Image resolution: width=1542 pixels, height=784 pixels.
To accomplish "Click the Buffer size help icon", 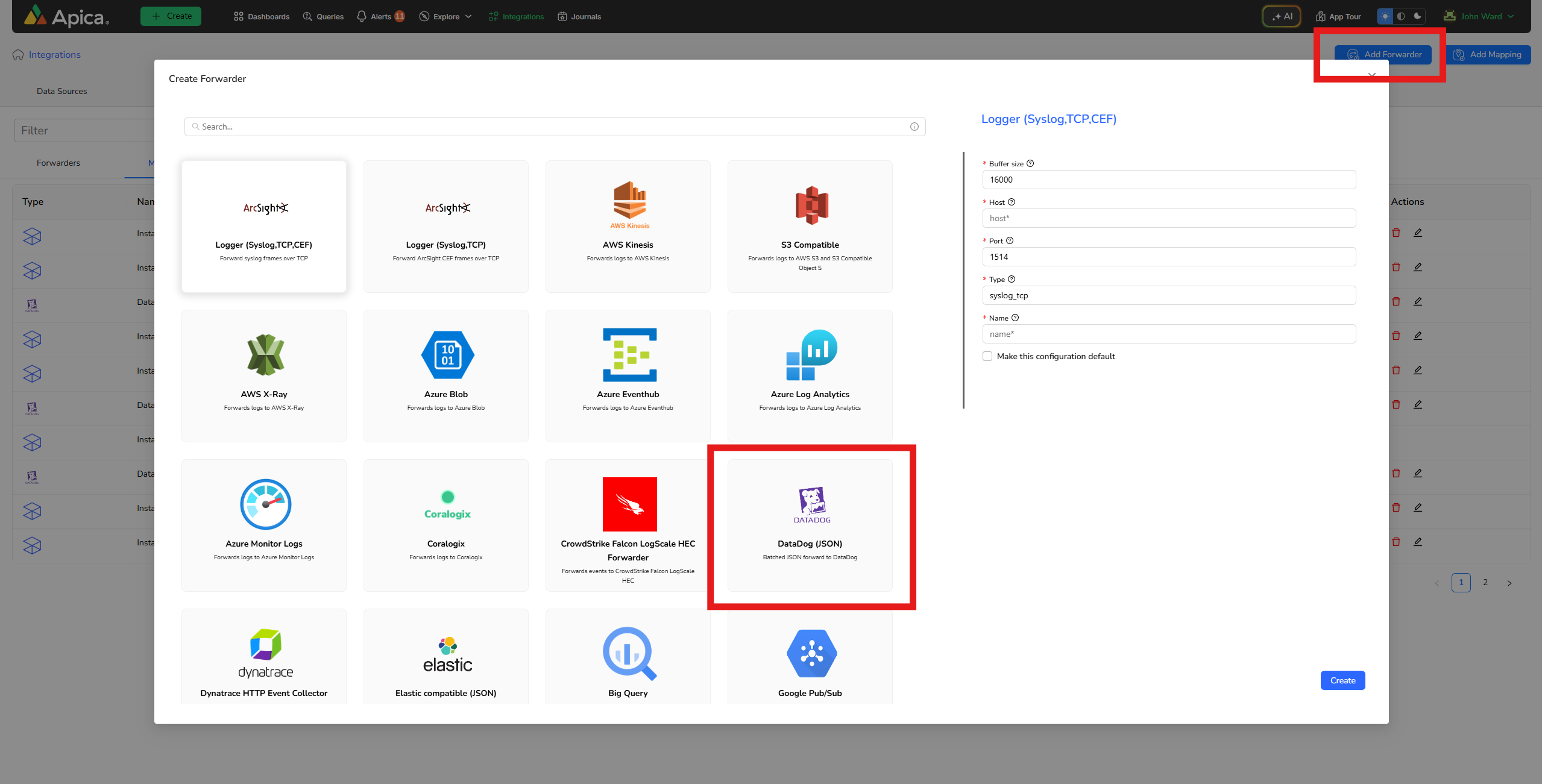I will 1030,163.
